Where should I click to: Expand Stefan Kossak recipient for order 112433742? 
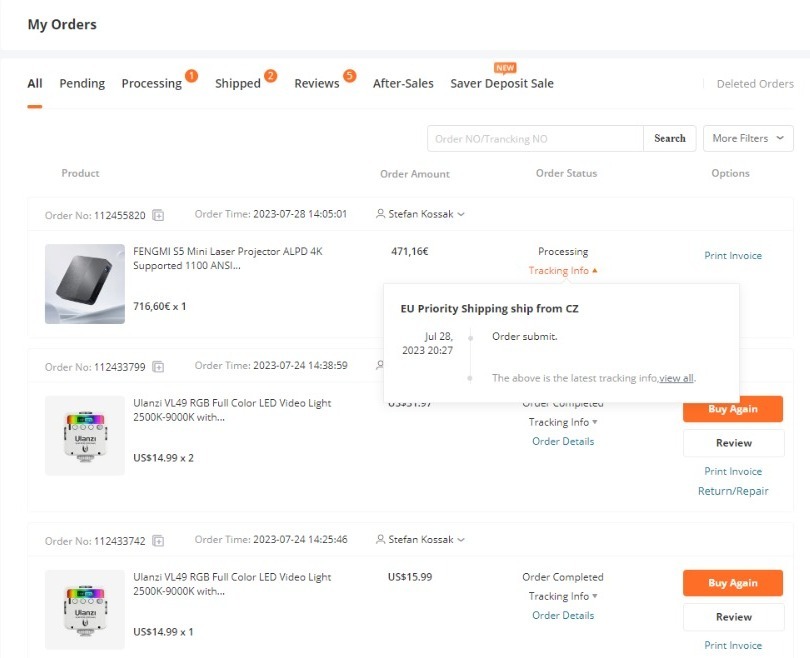420,539
